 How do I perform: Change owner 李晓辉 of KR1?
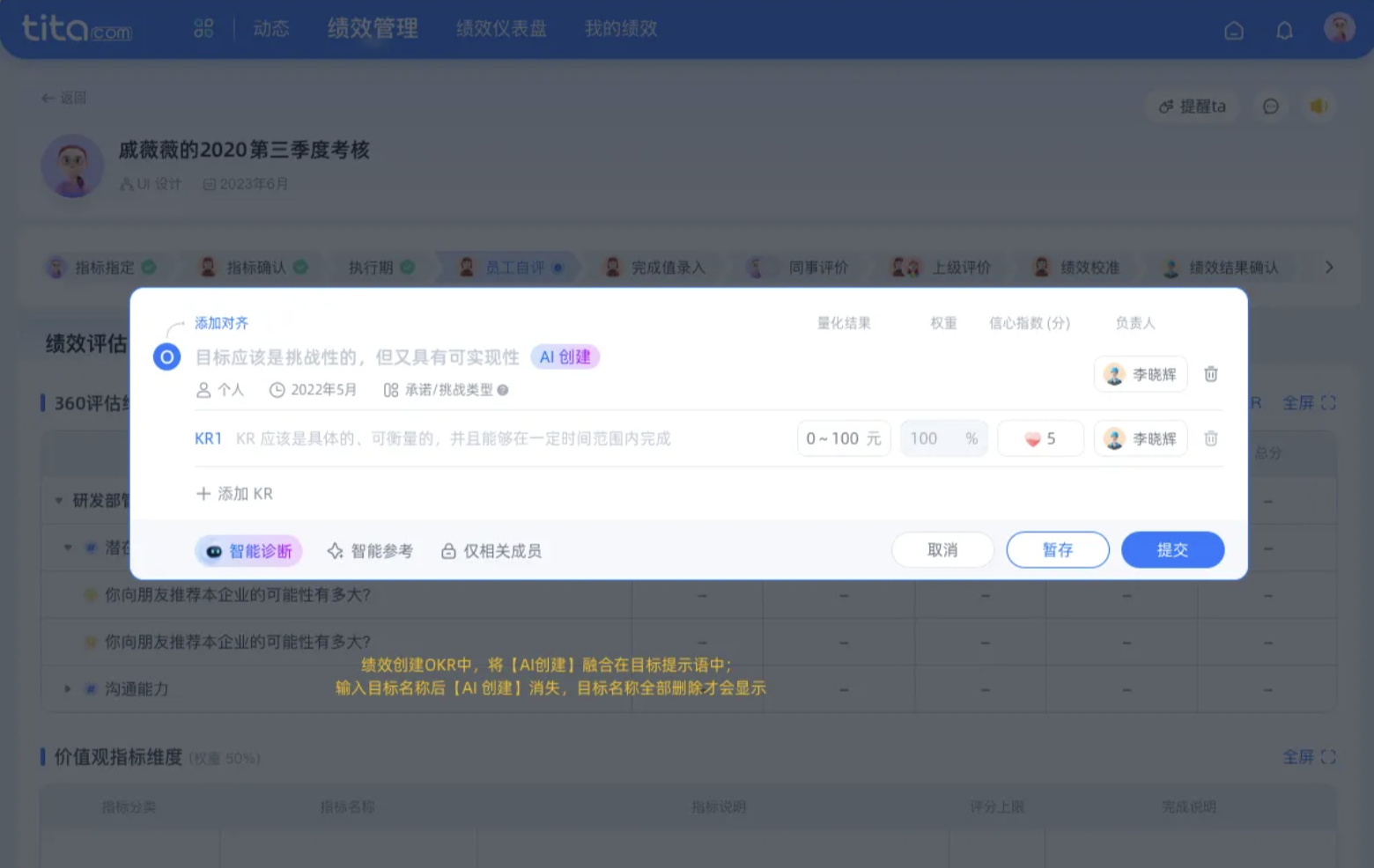tap(1141, 438)
